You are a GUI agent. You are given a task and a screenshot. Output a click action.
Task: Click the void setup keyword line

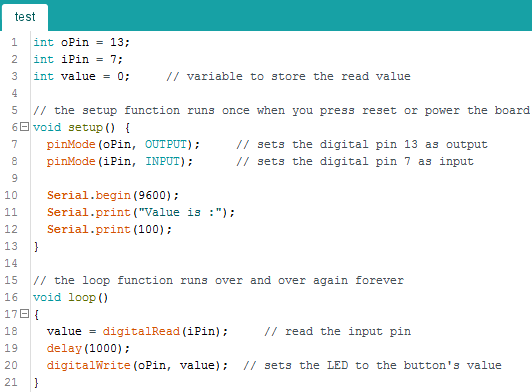(x=81, y=128)
